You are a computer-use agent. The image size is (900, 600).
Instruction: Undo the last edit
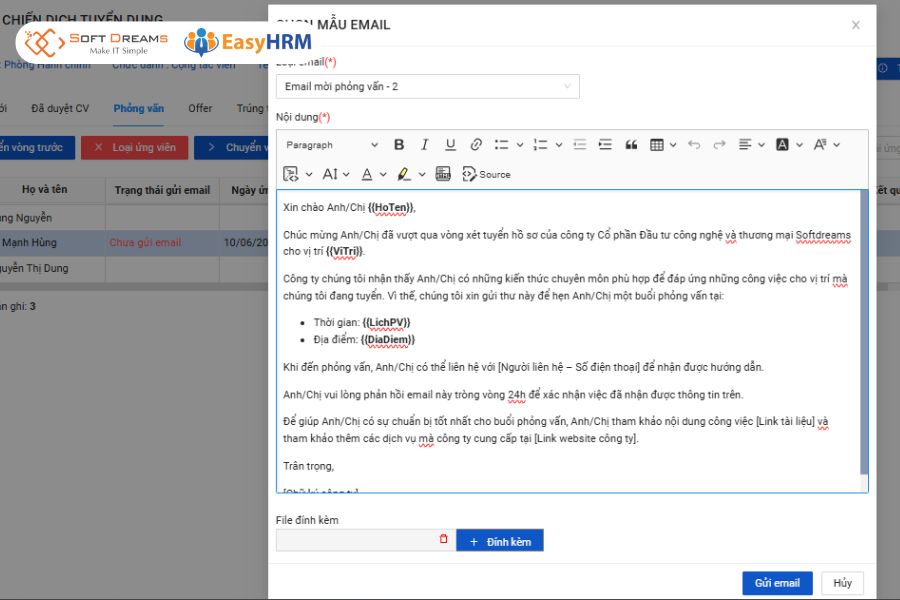click(x=694, y=145)
